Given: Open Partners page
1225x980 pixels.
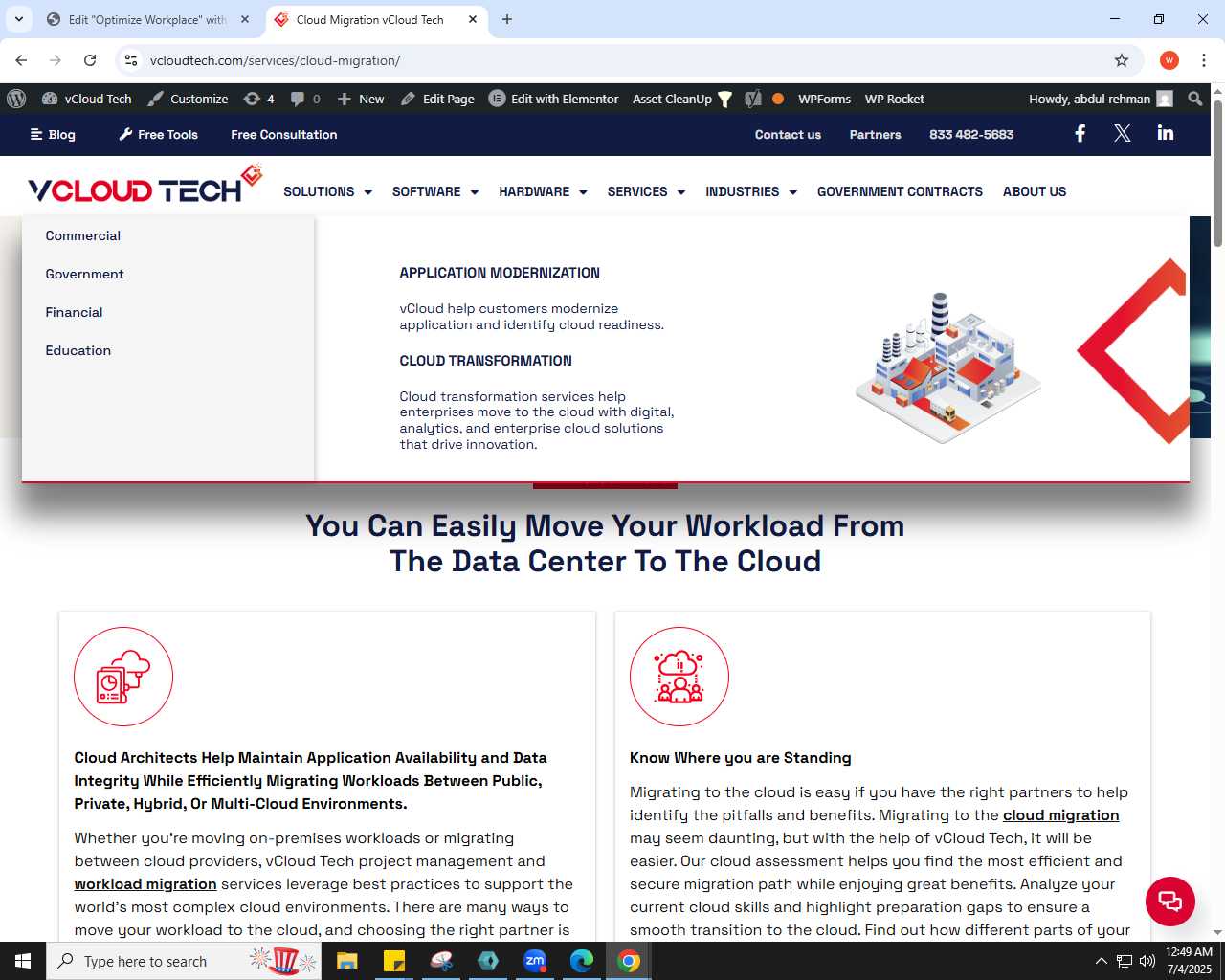Looking at the screenshot, I should 876,135.
